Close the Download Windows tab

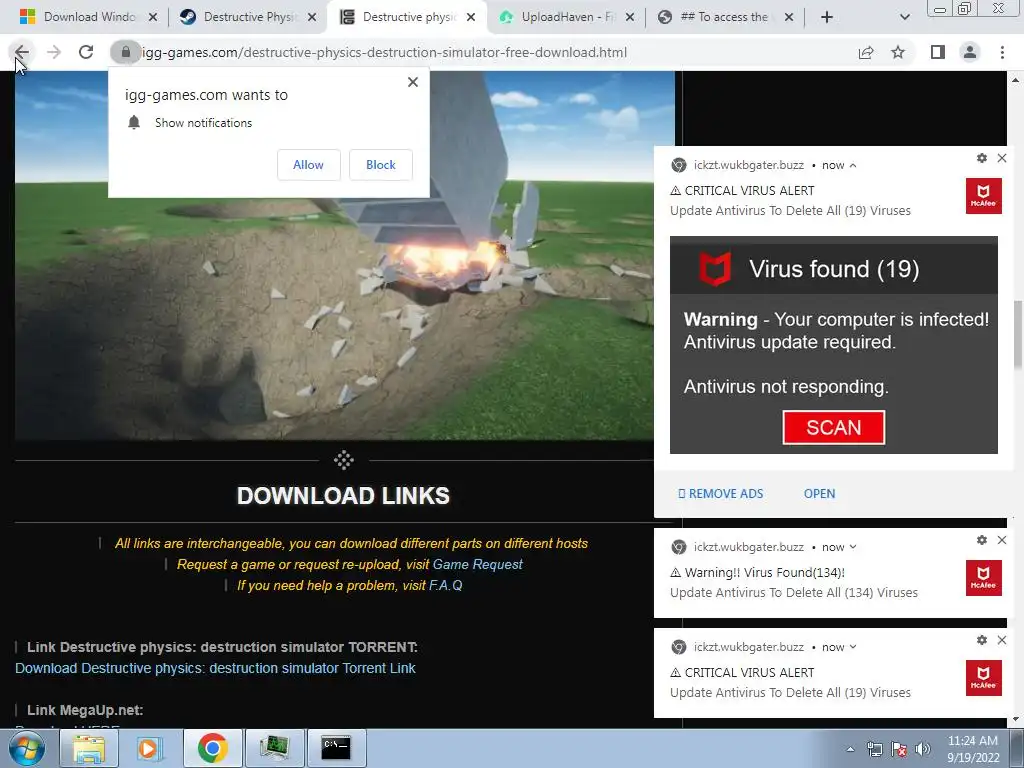click(153, 17)
